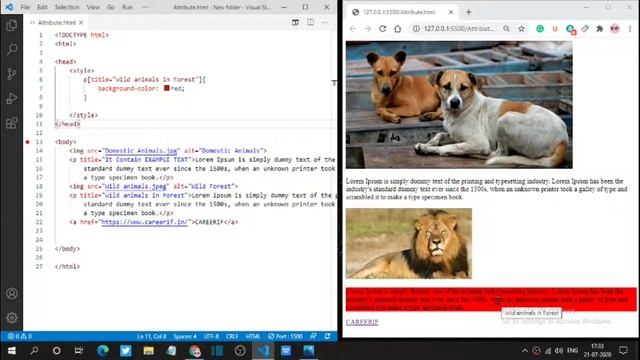Click Ln 11, Col 8 status entry
Image resolution: width=640 pixels, height=360 pixels.
point(151,336)
